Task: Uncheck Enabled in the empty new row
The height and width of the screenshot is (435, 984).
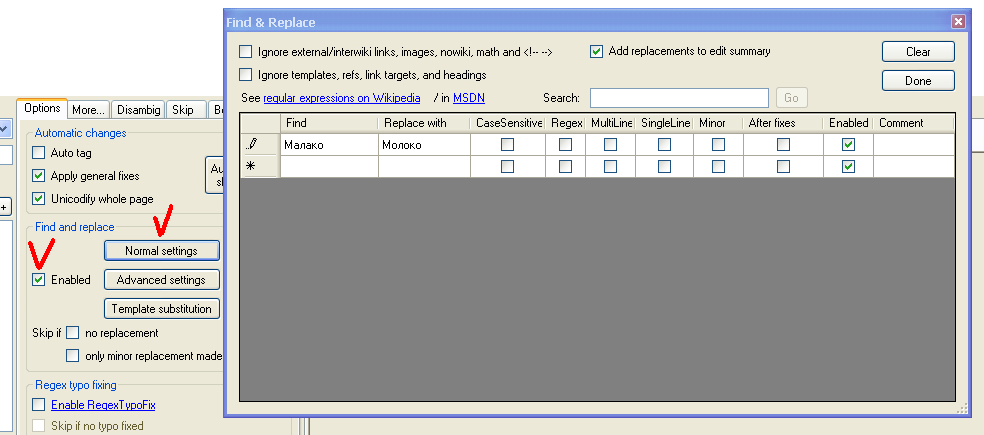Action: pos(848,166)
